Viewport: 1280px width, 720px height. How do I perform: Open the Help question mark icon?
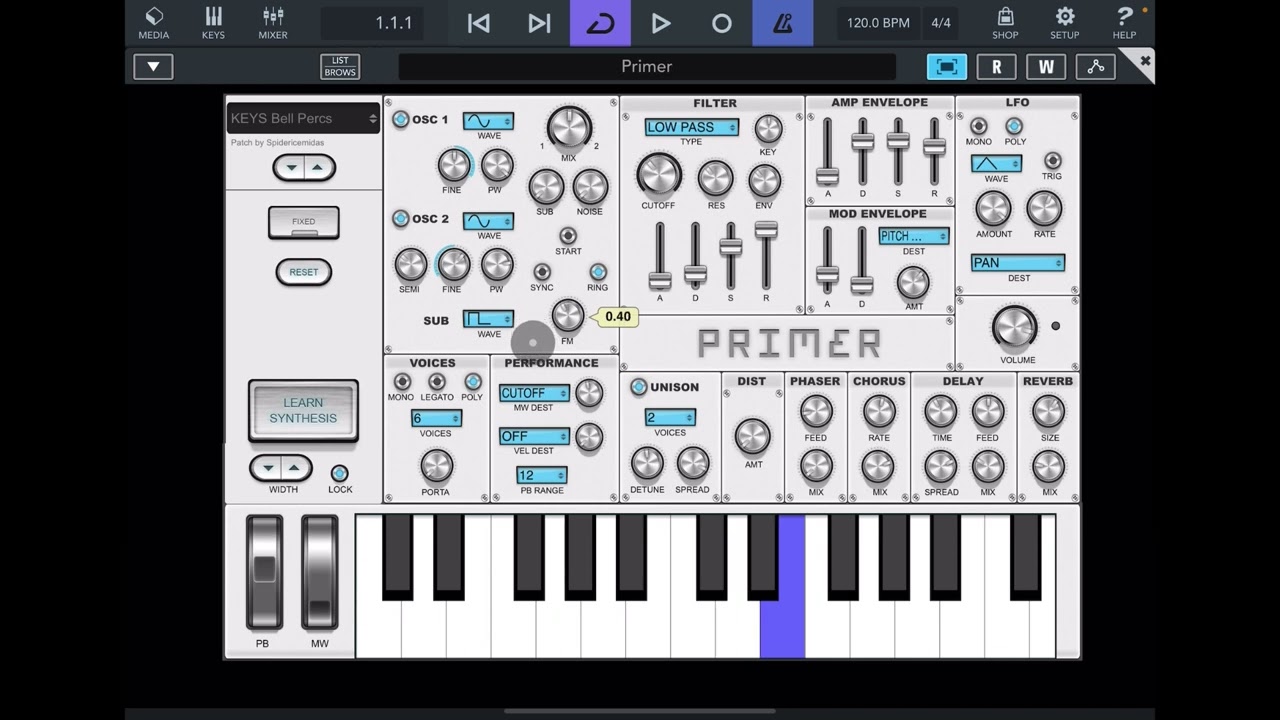[x=1125, y=23]
